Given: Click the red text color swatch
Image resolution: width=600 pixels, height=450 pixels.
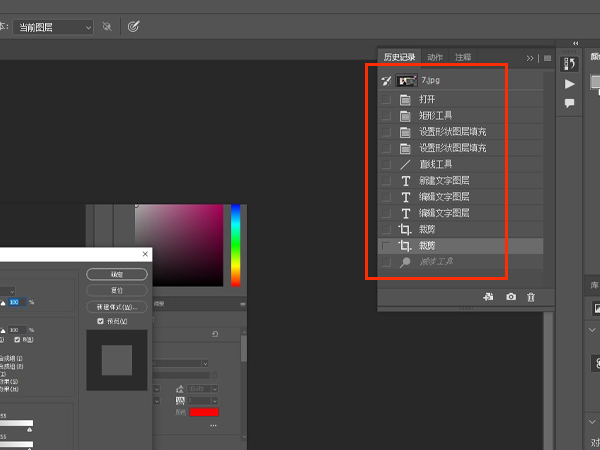Looking at the screenshot, I should pyautogui.click(x=204, y=412).
